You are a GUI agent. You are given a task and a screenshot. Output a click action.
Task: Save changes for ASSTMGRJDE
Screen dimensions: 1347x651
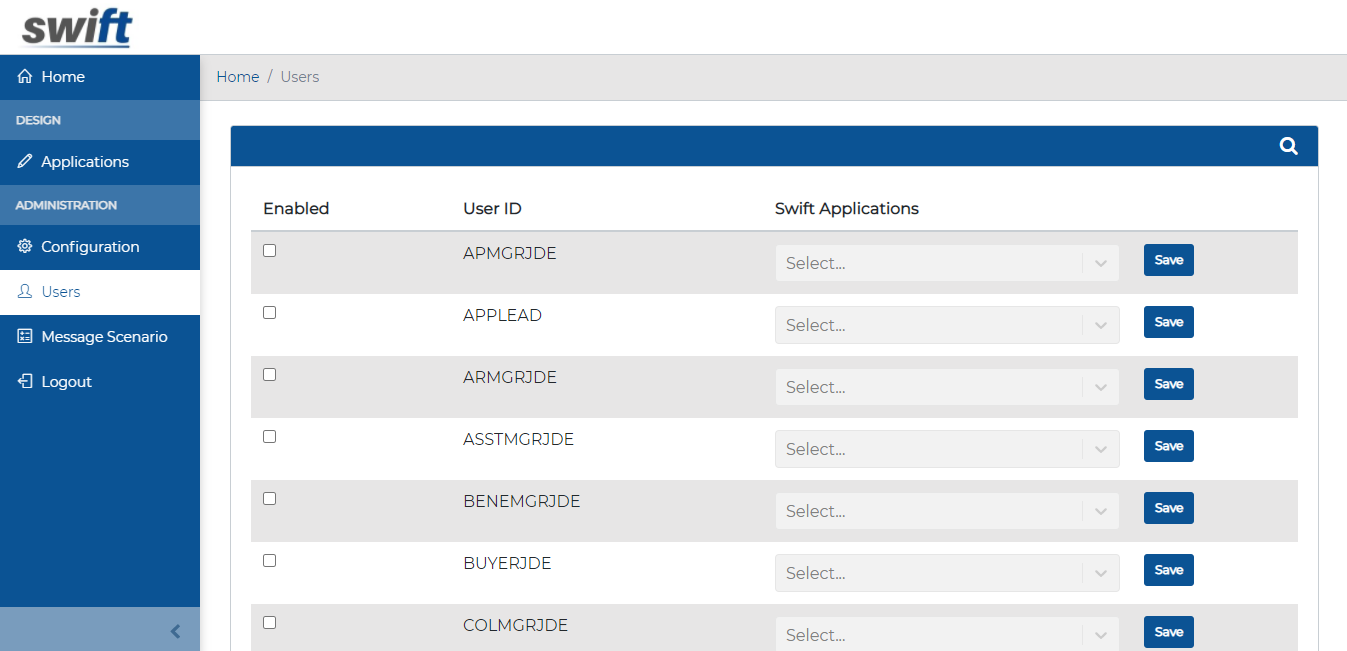point(1168,445)
